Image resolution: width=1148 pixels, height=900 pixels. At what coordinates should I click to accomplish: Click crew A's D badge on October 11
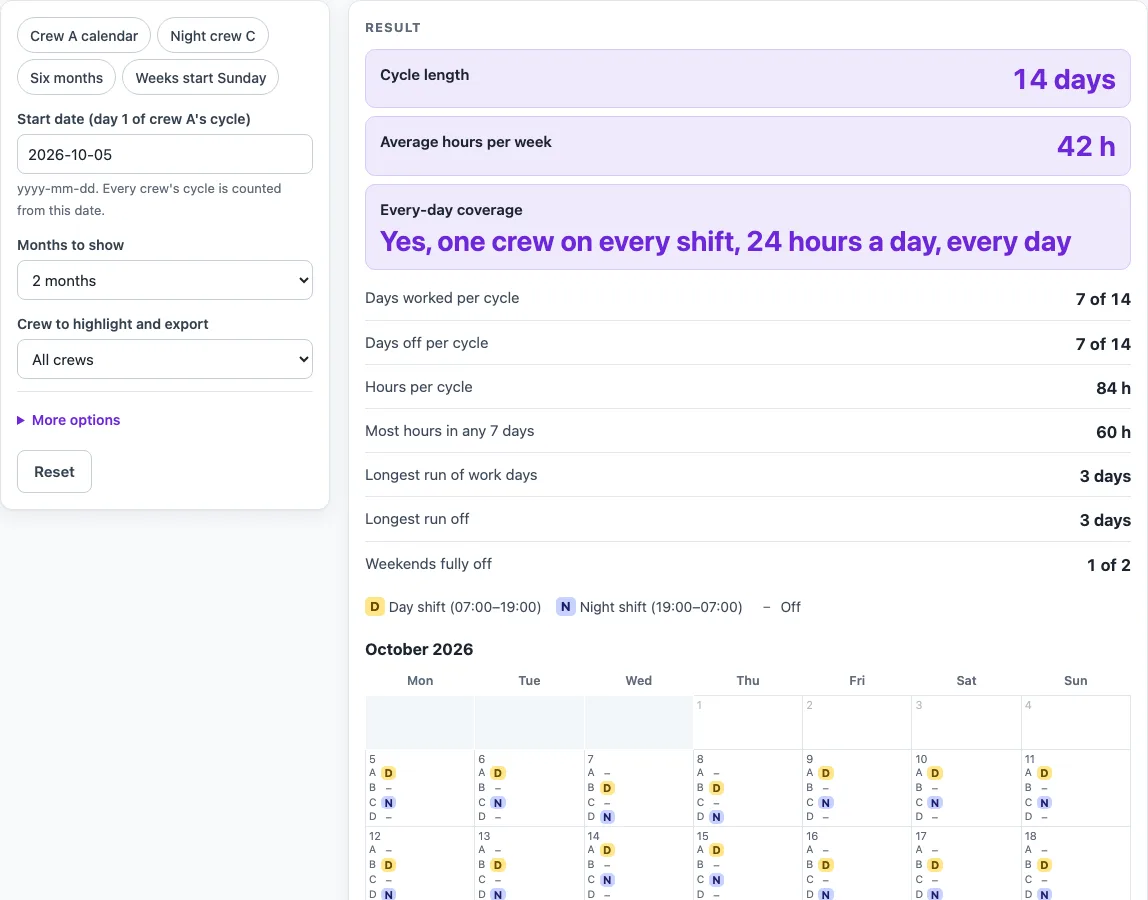point(1044,773)
